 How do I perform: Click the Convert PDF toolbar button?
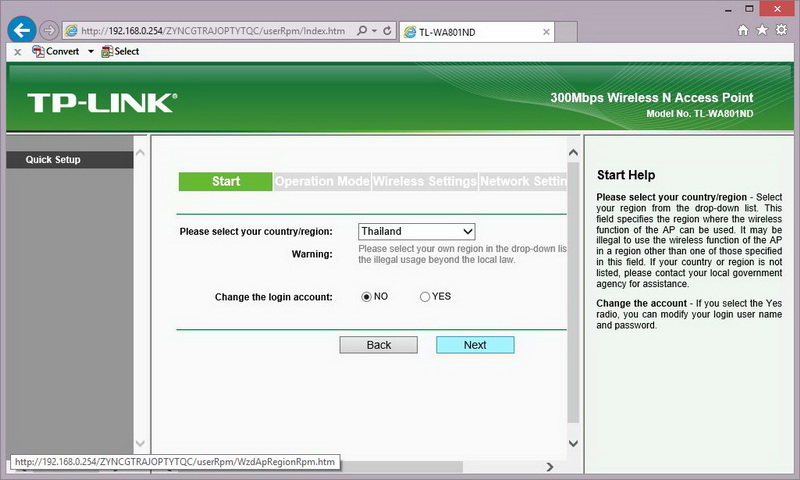(56, 52)
